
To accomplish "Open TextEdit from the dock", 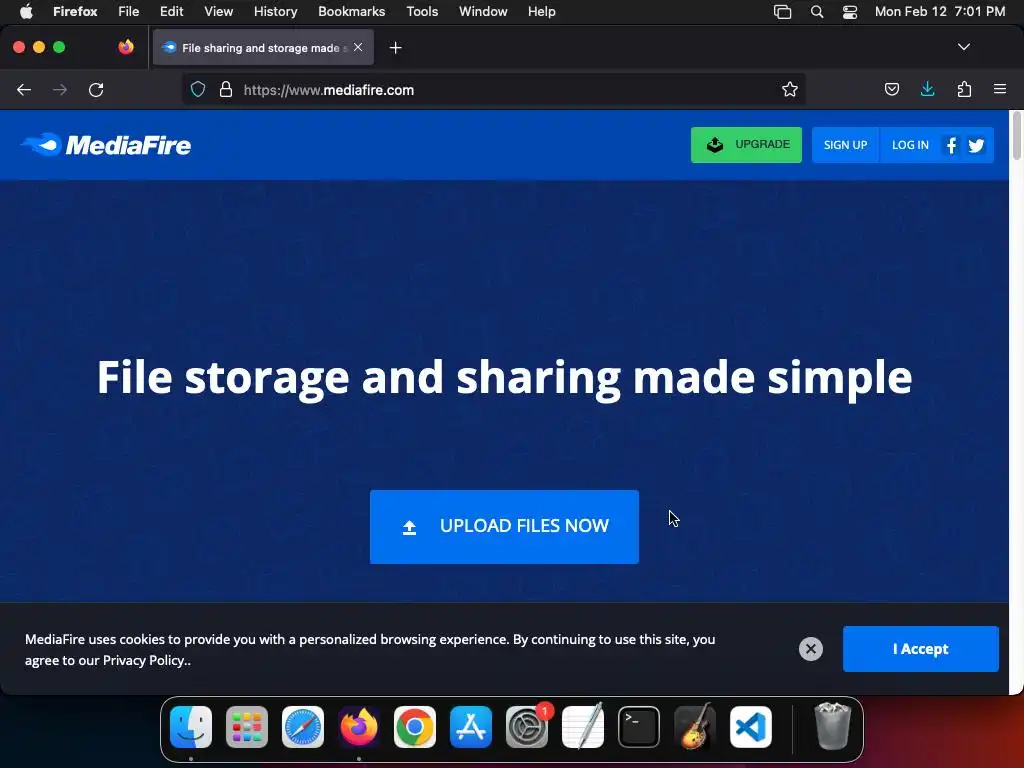I will tap(583, 727).
